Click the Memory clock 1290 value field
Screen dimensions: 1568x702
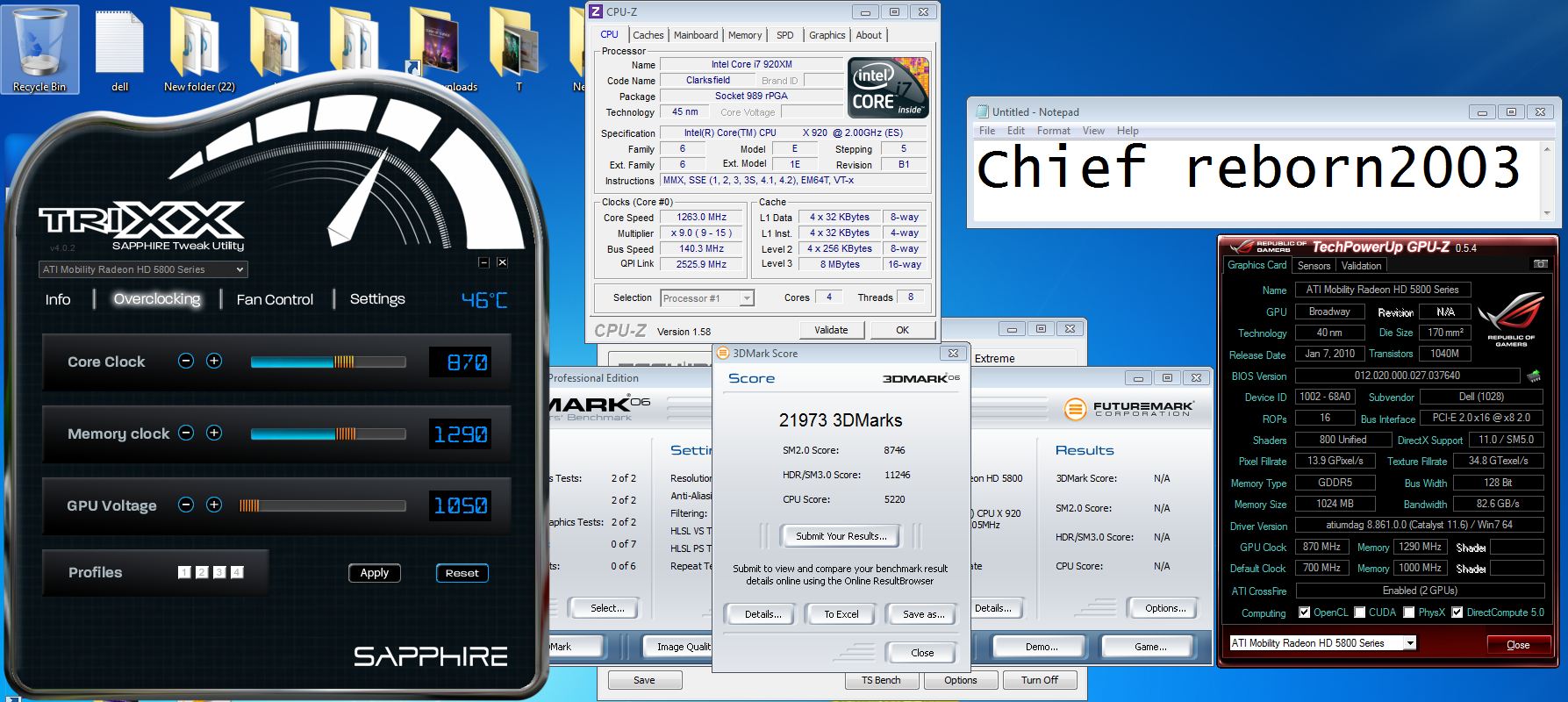[x=462, y=433]
